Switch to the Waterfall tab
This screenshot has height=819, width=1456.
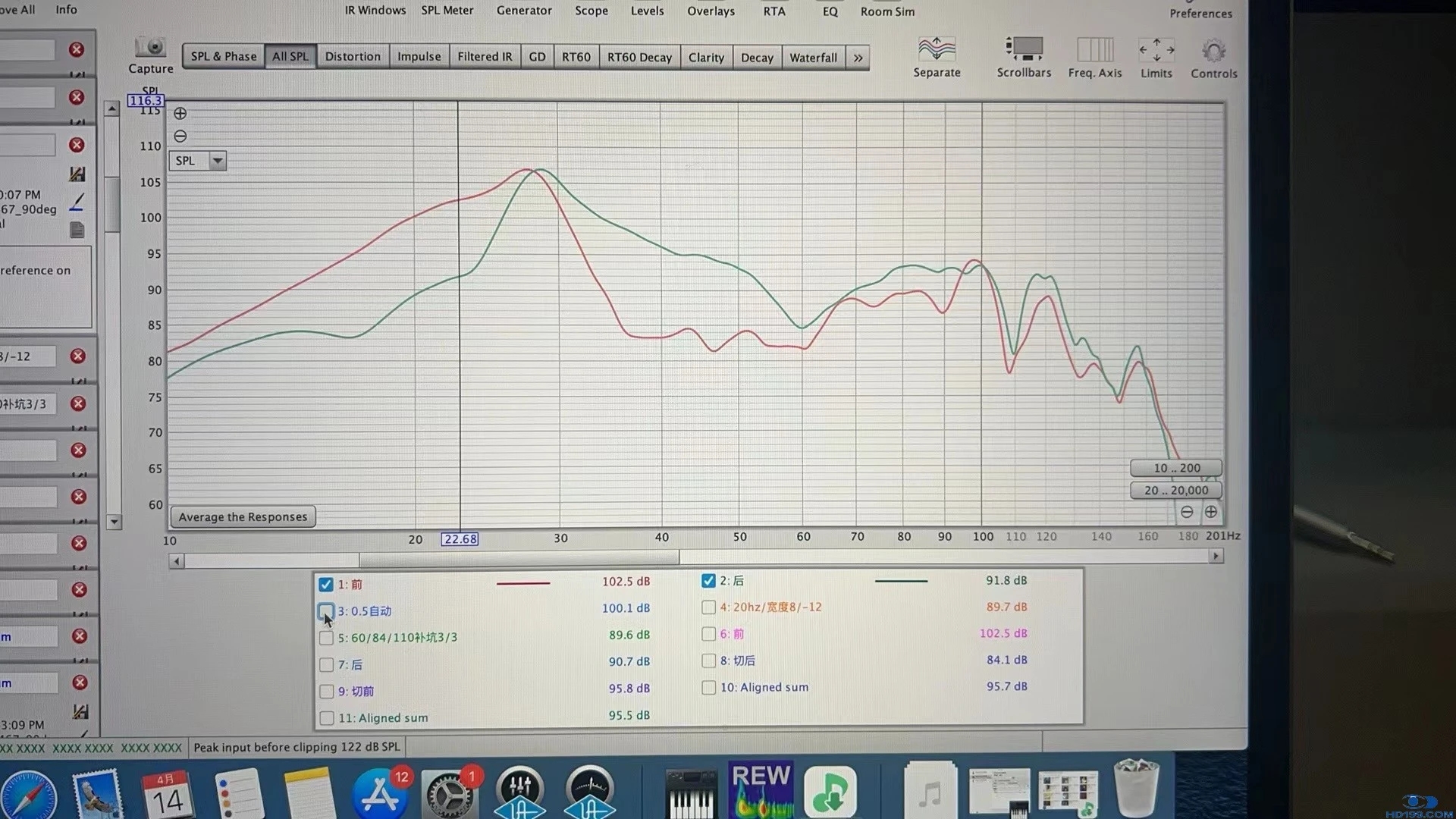[x=813, y=58]
